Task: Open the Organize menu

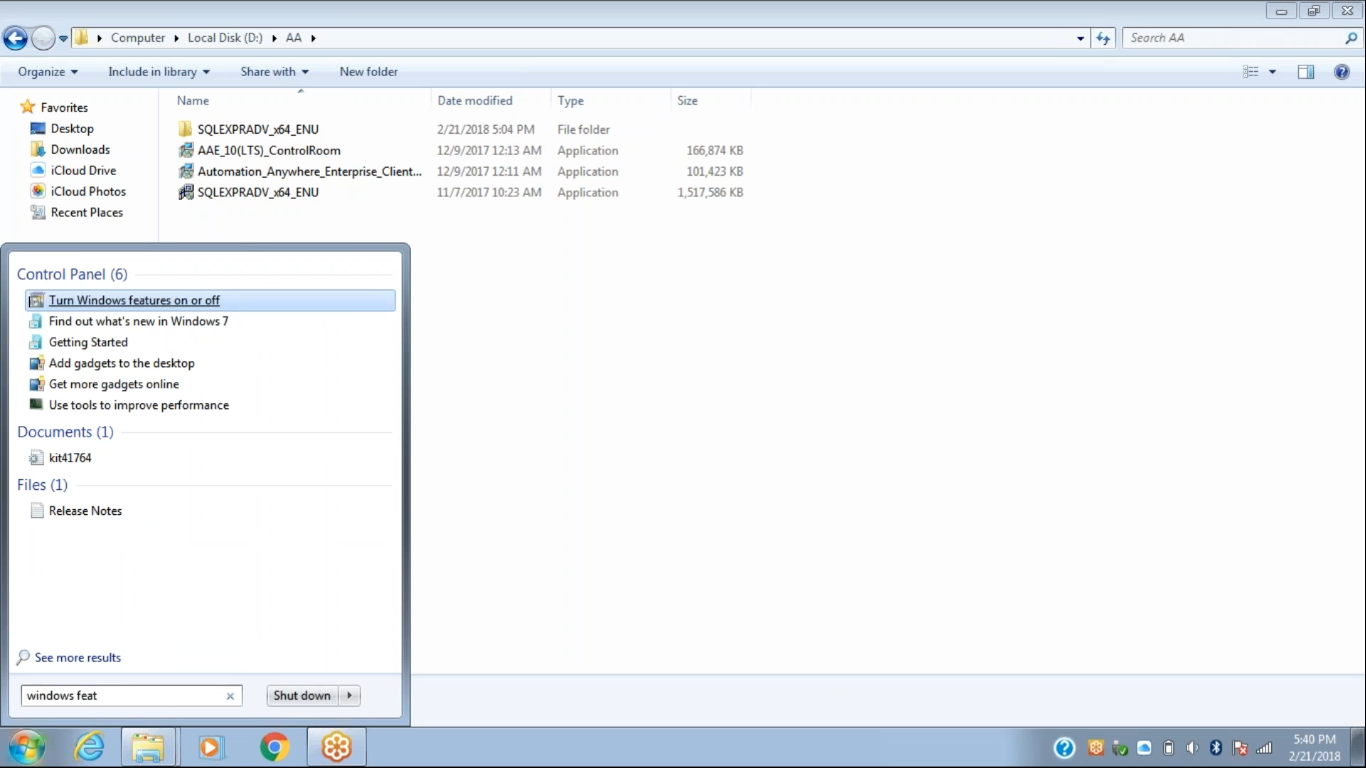Action: [x=47, y=72]
